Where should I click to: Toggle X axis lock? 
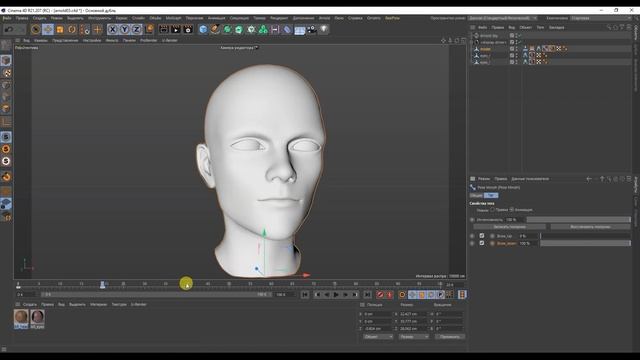(112, 29)
